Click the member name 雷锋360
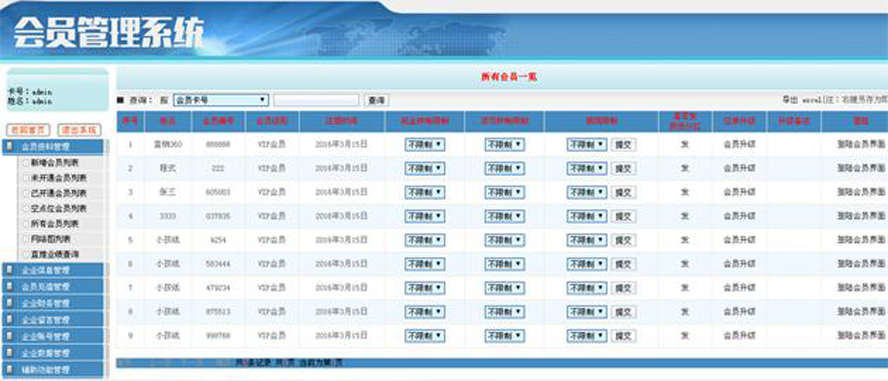The height and width of the screenshot is (381, 888). 168,144
